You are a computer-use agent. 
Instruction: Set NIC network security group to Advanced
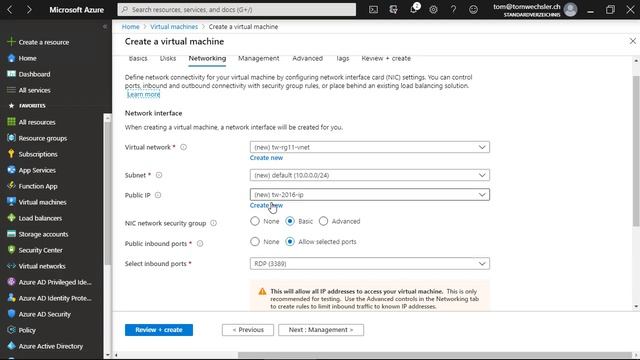coord(323,221)
